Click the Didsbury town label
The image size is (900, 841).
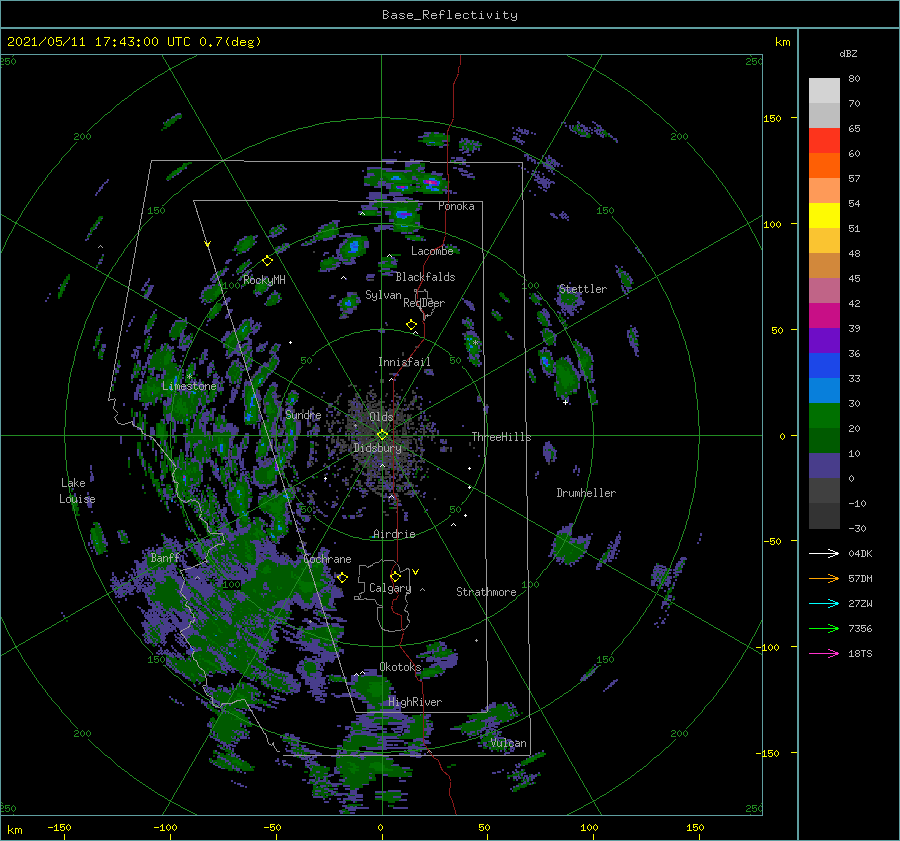[378, 448]
